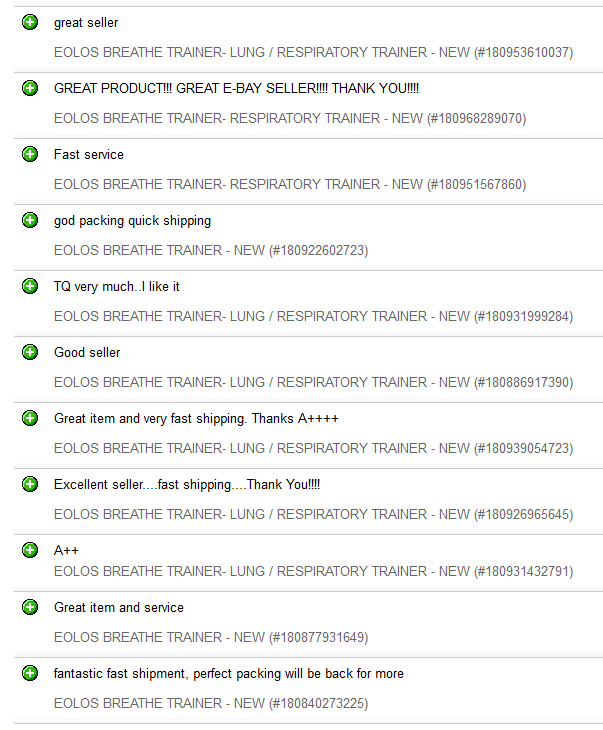Image resolution: width=603 pixels, height=730 pixels.
Task: Open item listing #180886917390
Action: click(313, 383)
